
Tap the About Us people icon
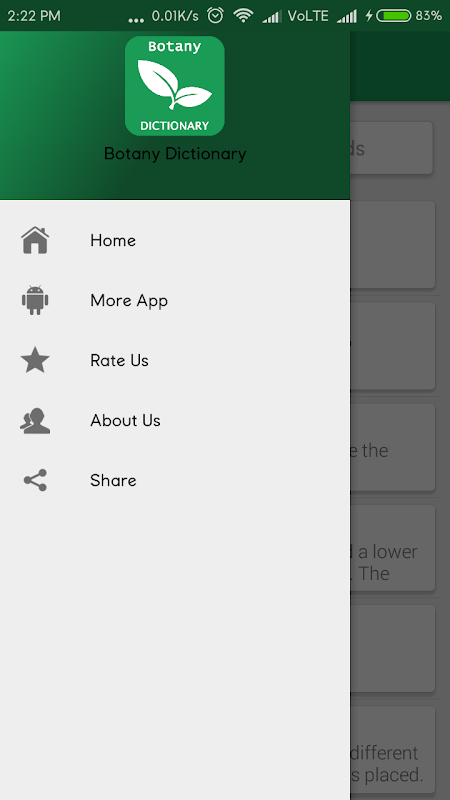coord(35,420)
